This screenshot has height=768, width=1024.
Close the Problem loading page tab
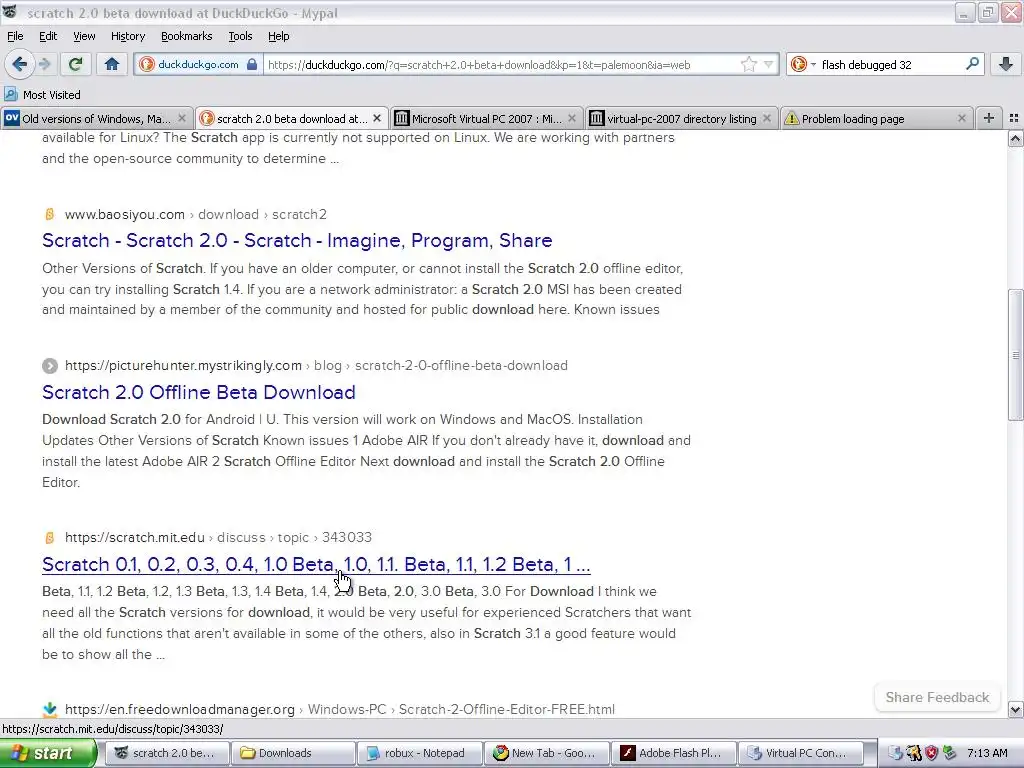(x=961, y=118)
